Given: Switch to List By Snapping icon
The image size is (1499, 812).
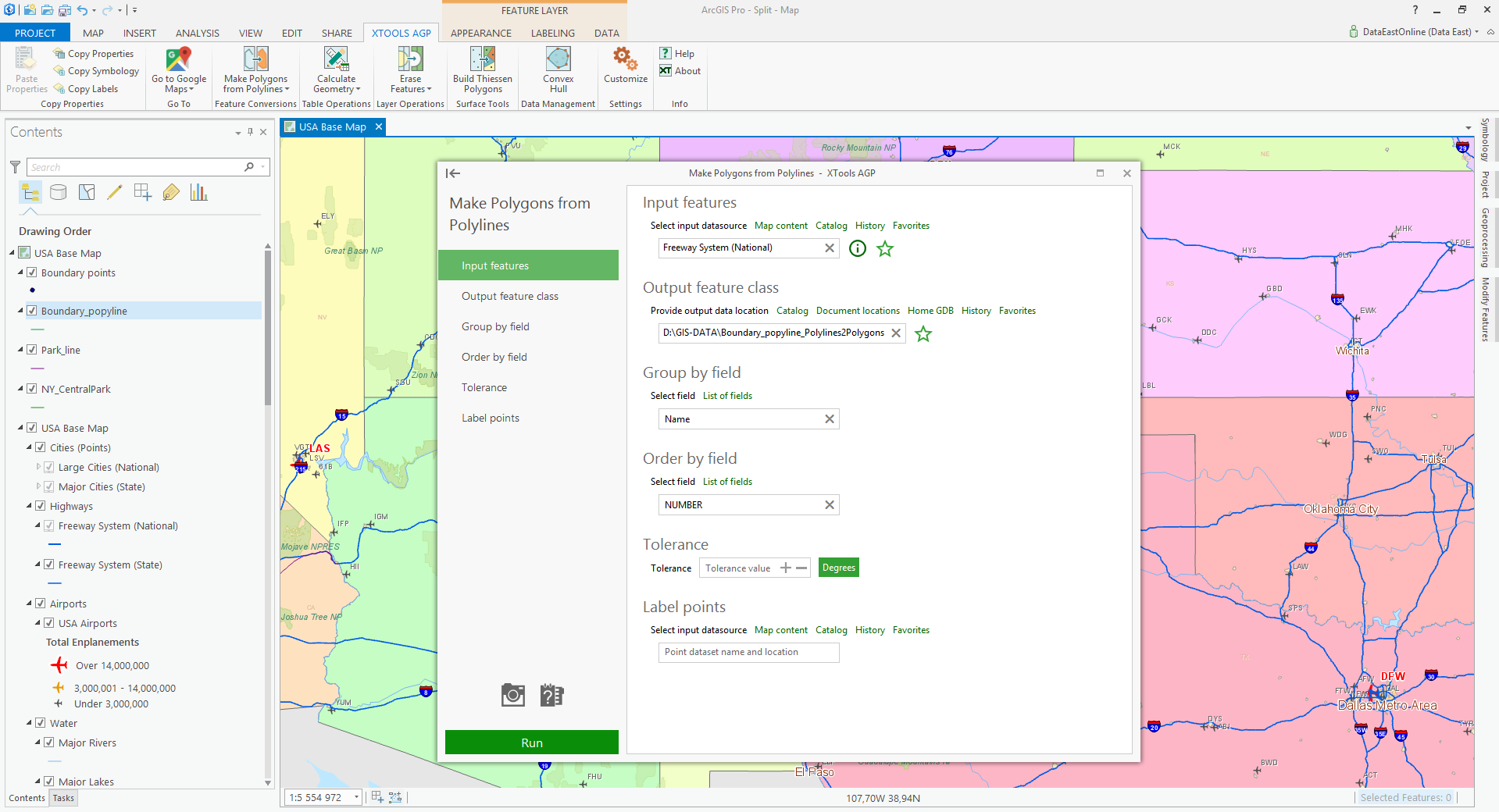Looking at the screenshot, I should coord(143,192).
